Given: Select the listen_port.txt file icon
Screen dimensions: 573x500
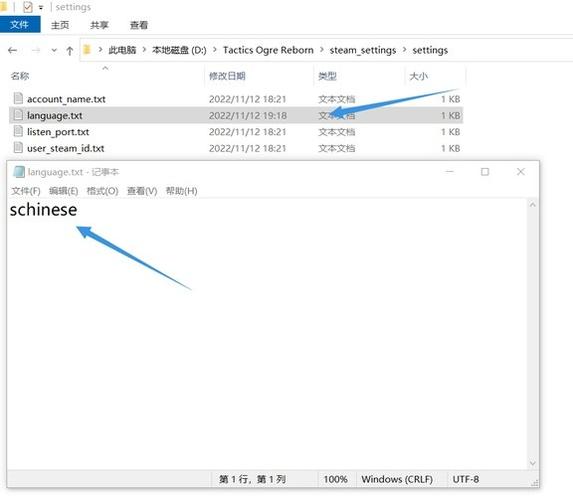Looking at the screenshot, I should coord(18,131).
